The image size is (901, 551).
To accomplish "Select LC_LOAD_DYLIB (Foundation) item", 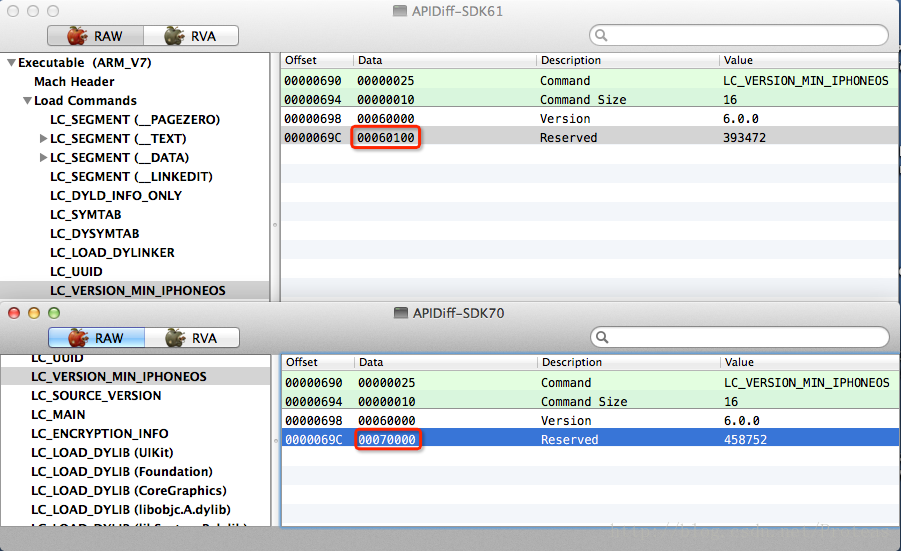I will [122, 471].
